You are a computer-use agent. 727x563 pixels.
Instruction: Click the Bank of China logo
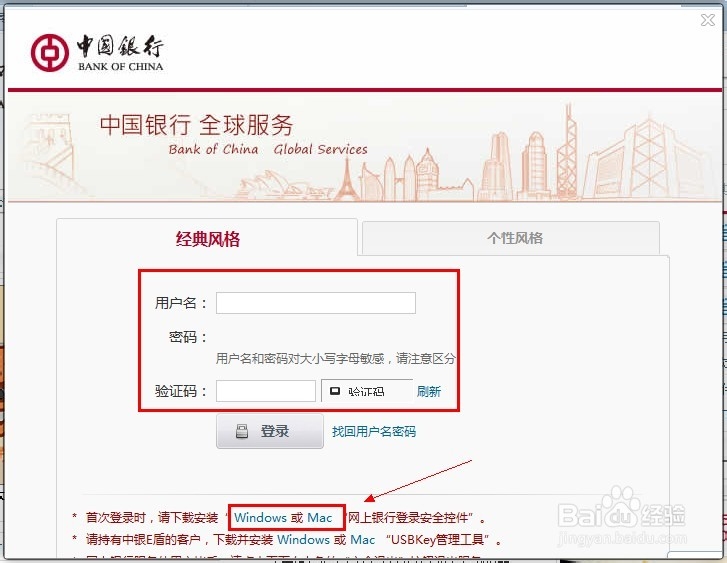[97, 53]
